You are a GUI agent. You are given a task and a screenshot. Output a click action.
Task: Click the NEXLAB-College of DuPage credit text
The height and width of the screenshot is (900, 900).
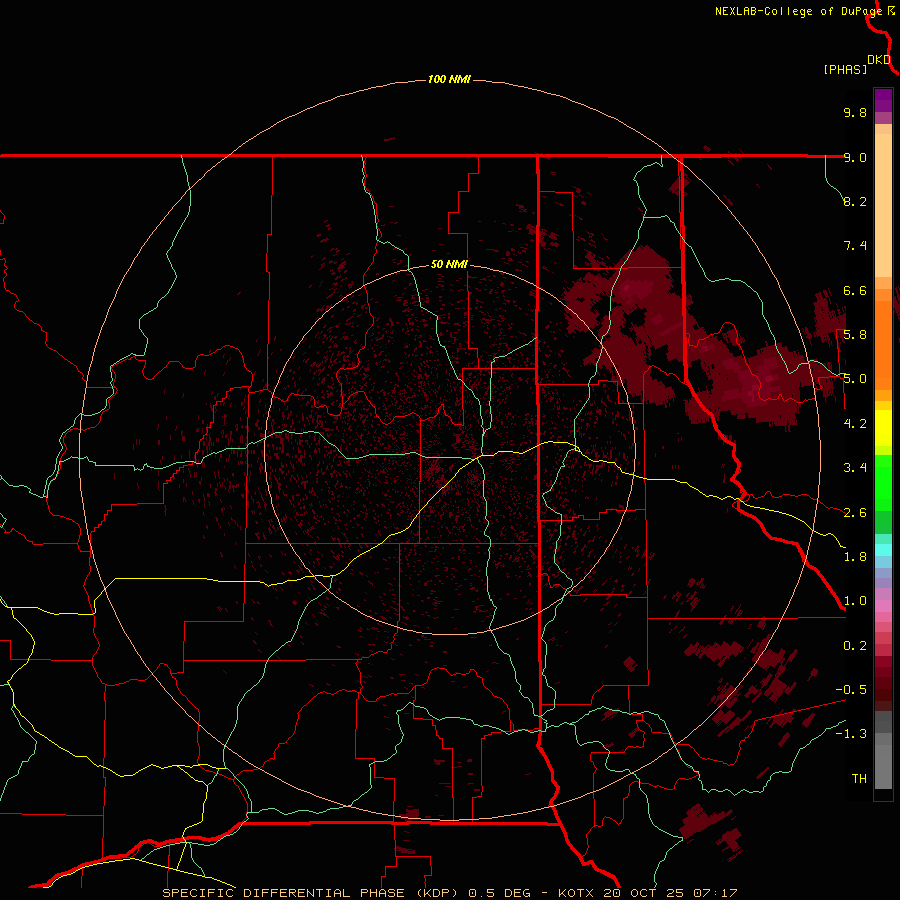(x=798, y=11)
